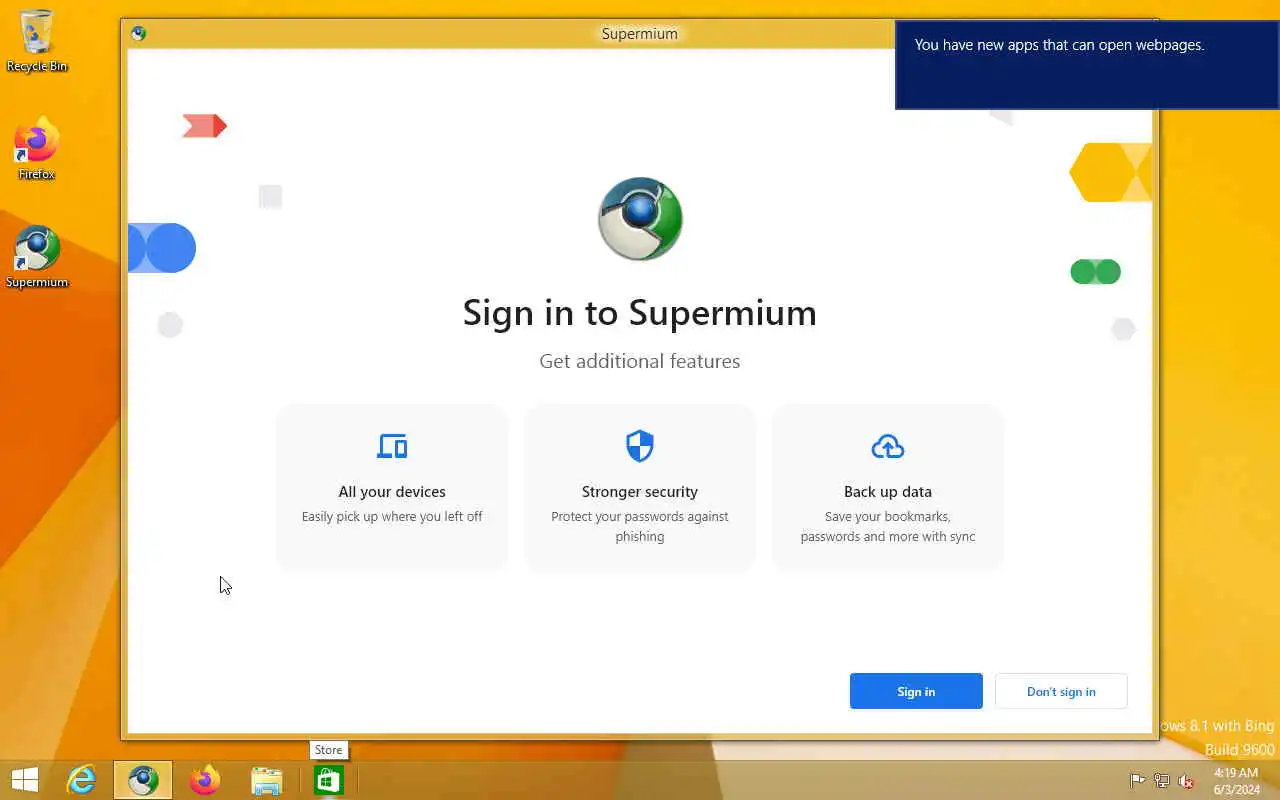Viewport: 1280px width, 800px height.
Task: Click the 'Back up data' card title
Action: [888, 492]
